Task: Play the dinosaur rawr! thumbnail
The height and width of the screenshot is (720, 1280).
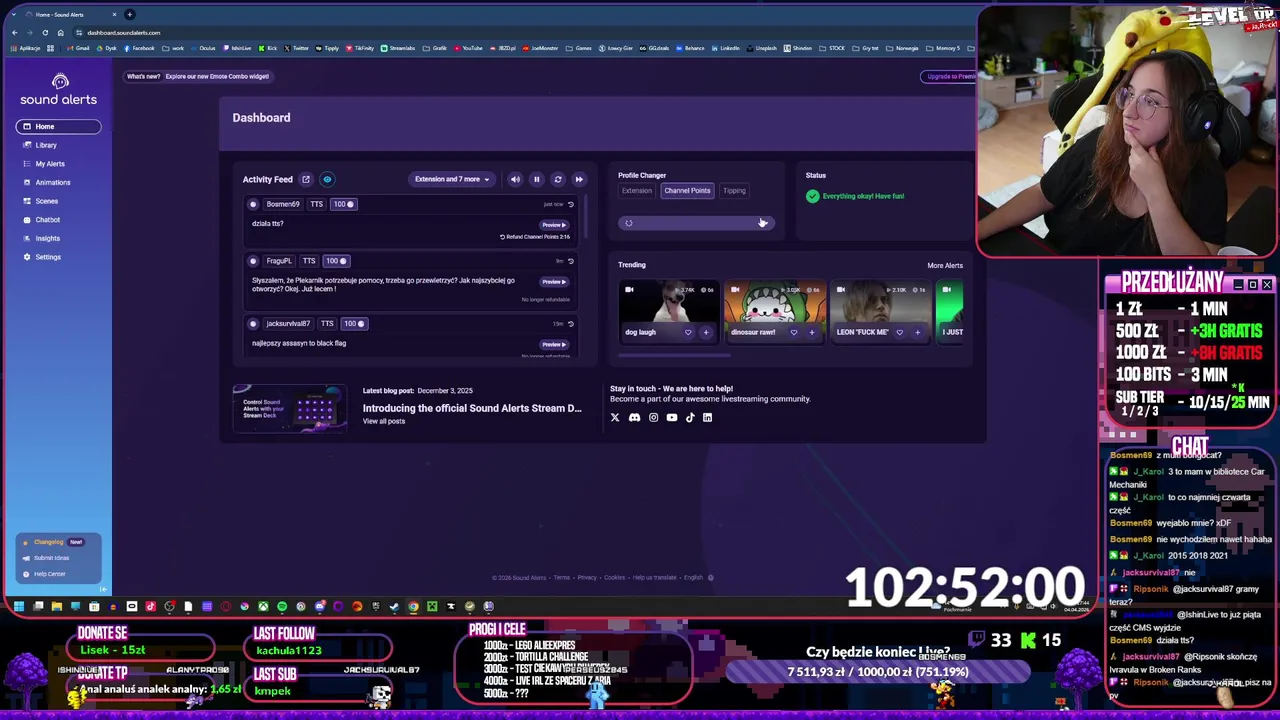Action: click(776, 304)
